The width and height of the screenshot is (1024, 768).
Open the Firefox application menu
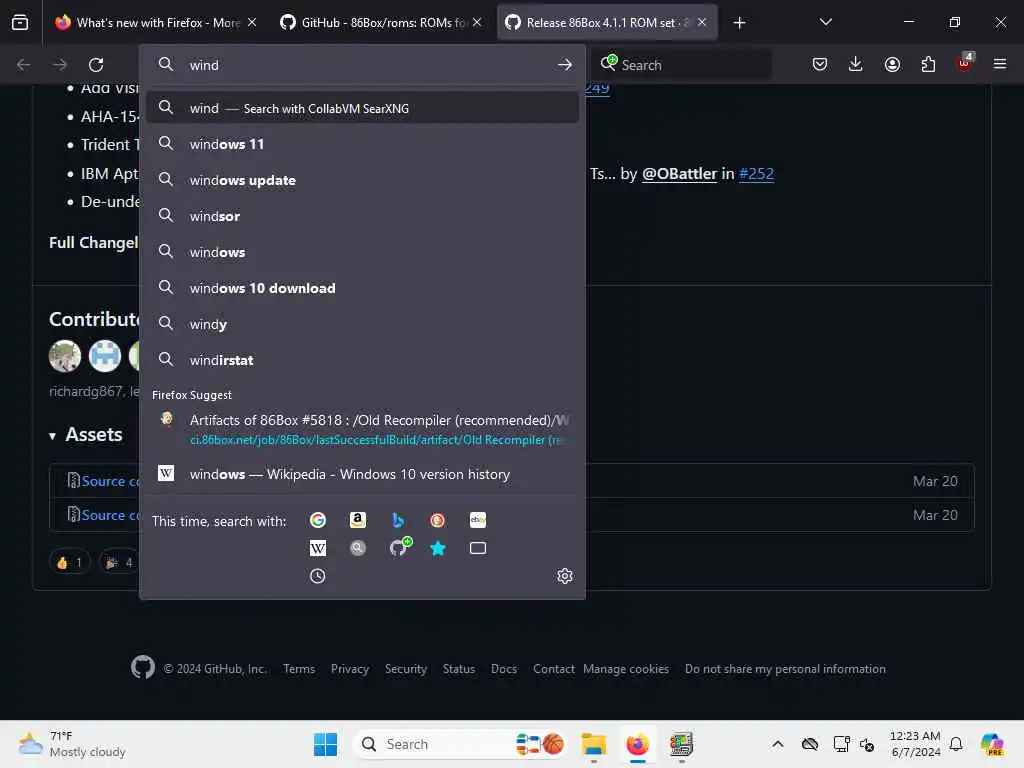1000,64
